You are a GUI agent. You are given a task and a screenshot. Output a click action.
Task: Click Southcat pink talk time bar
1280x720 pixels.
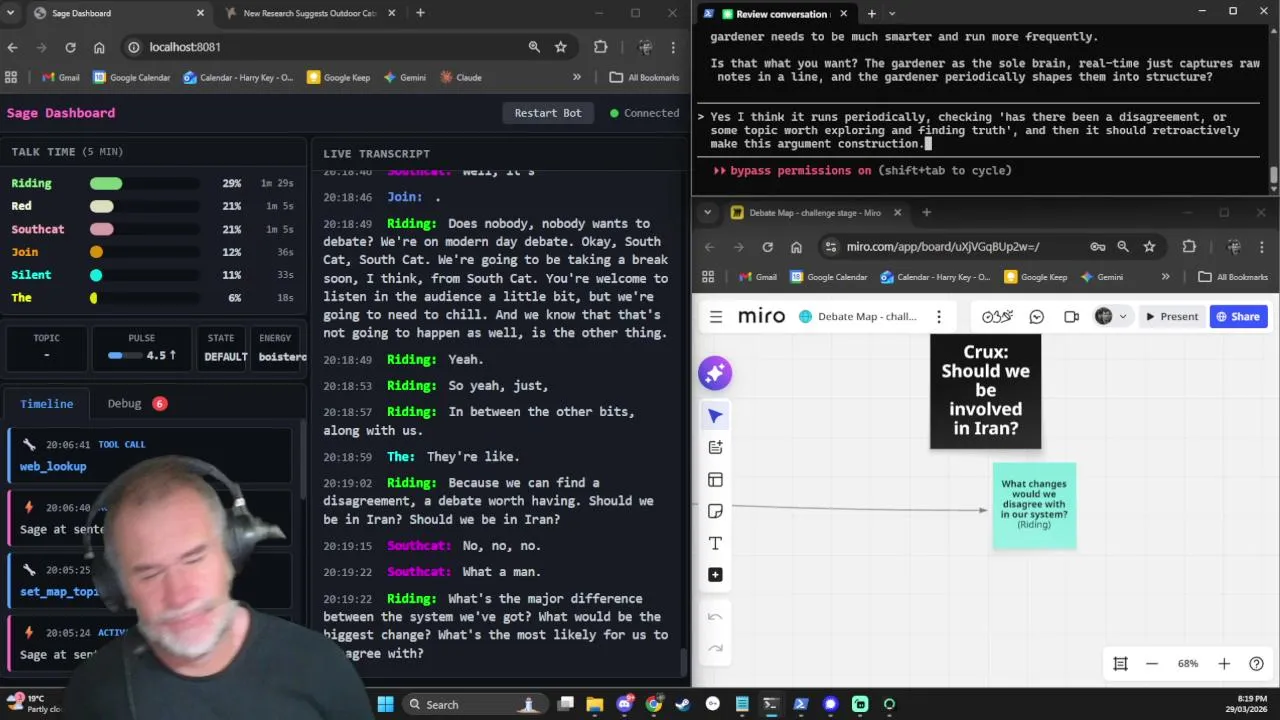click(102, 229)
